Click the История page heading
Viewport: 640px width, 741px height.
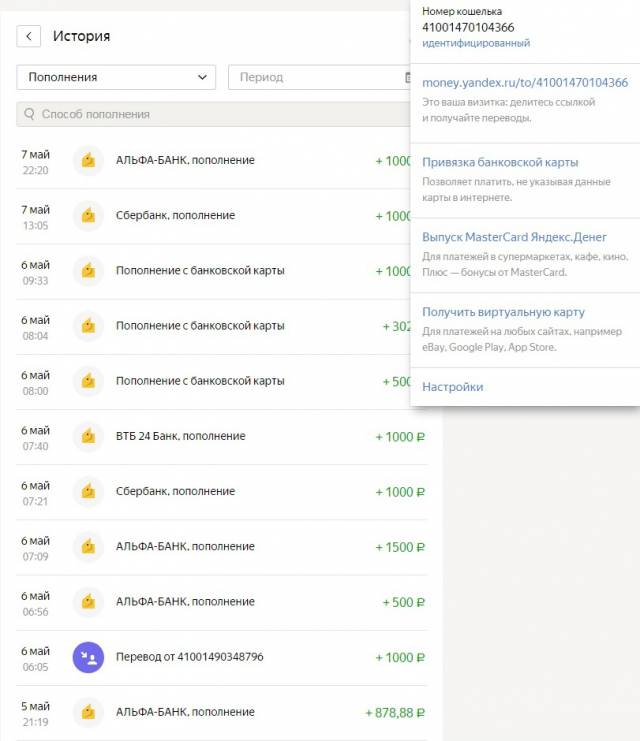tap(81, 36)
